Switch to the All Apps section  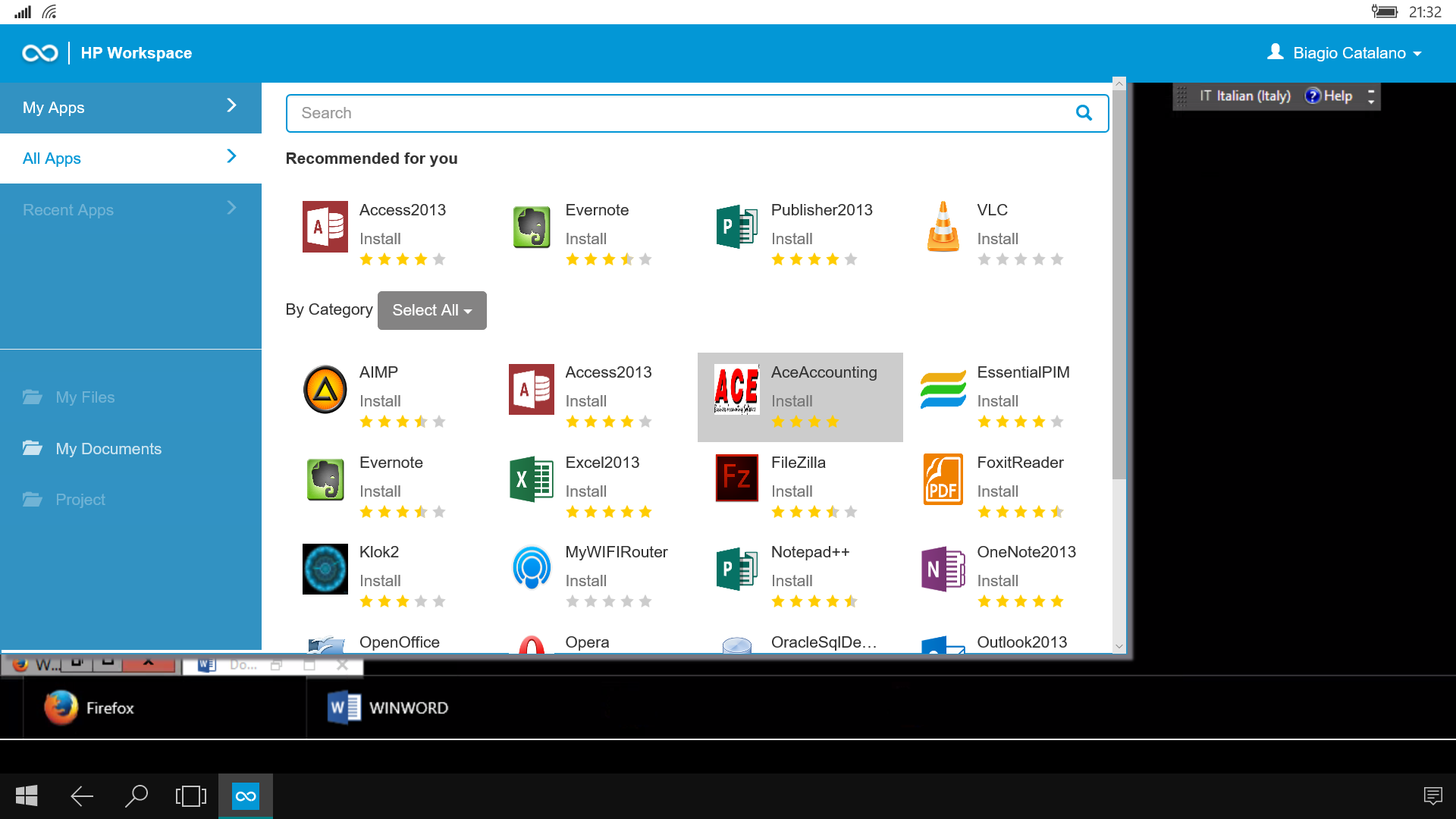click(130, 158)
